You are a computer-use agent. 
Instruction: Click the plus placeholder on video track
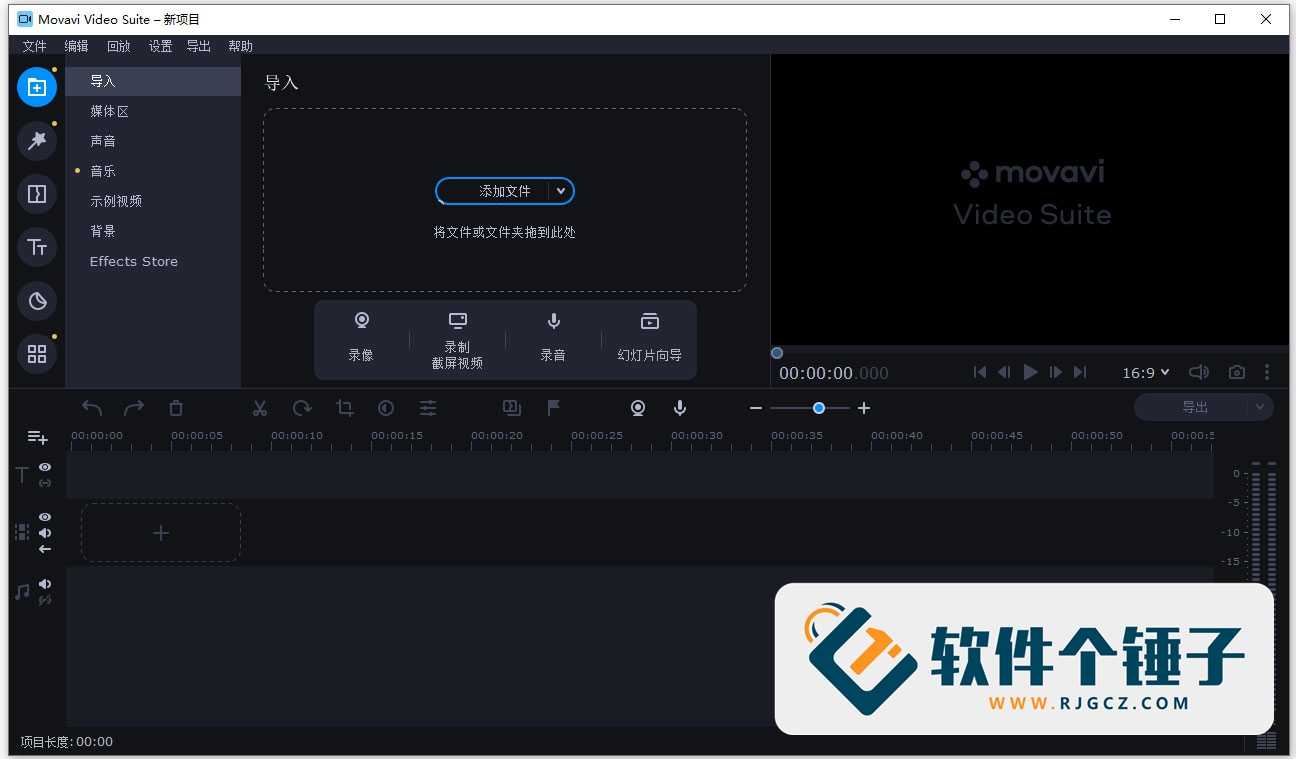(x=161, y=533)
